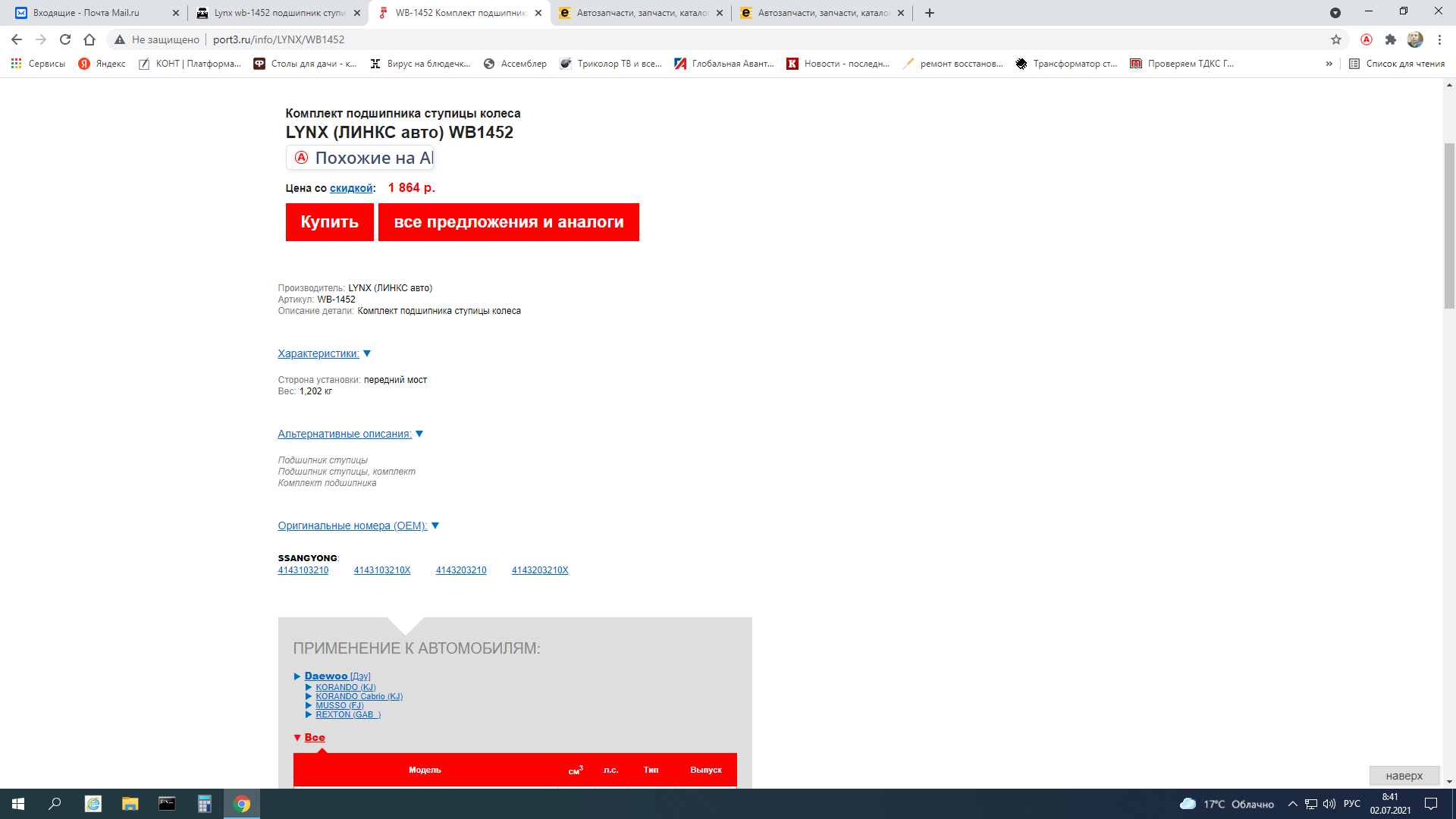
Task: Open the Столы для дачи bookmark
Action: pyautogui.click(x=305, y=64)
